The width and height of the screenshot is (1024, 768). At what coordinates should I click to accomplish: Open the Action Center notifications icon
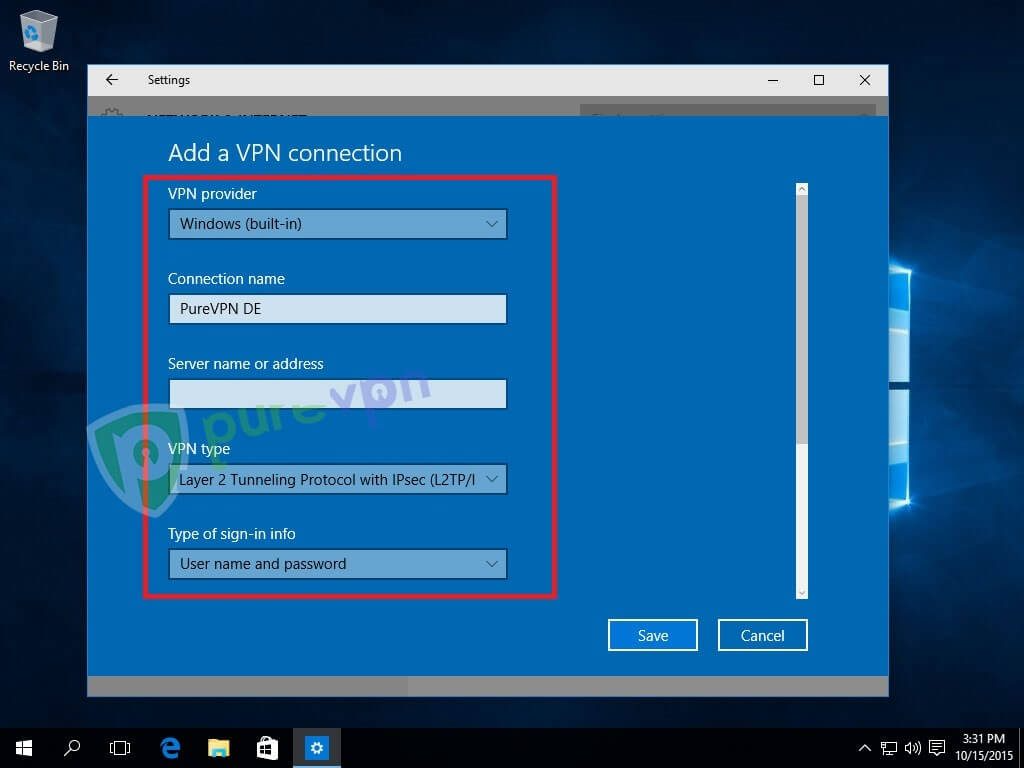click(x=937, y=747)
